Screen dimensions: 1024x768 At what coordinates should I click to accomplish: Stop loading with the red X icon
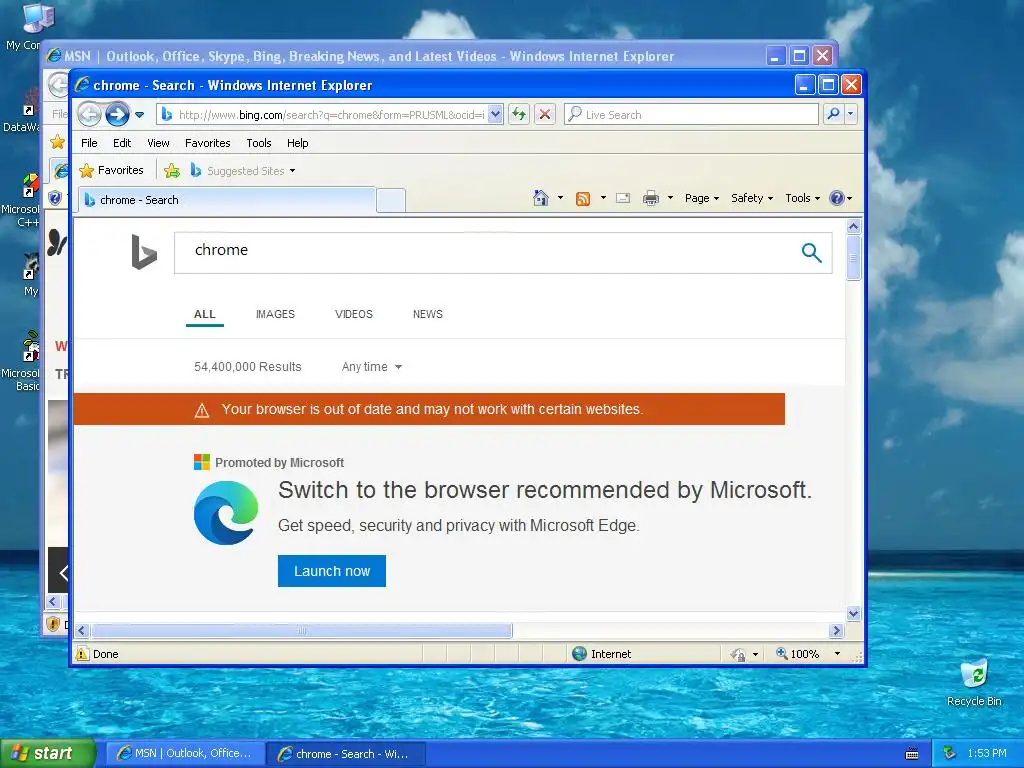point(545,114)
